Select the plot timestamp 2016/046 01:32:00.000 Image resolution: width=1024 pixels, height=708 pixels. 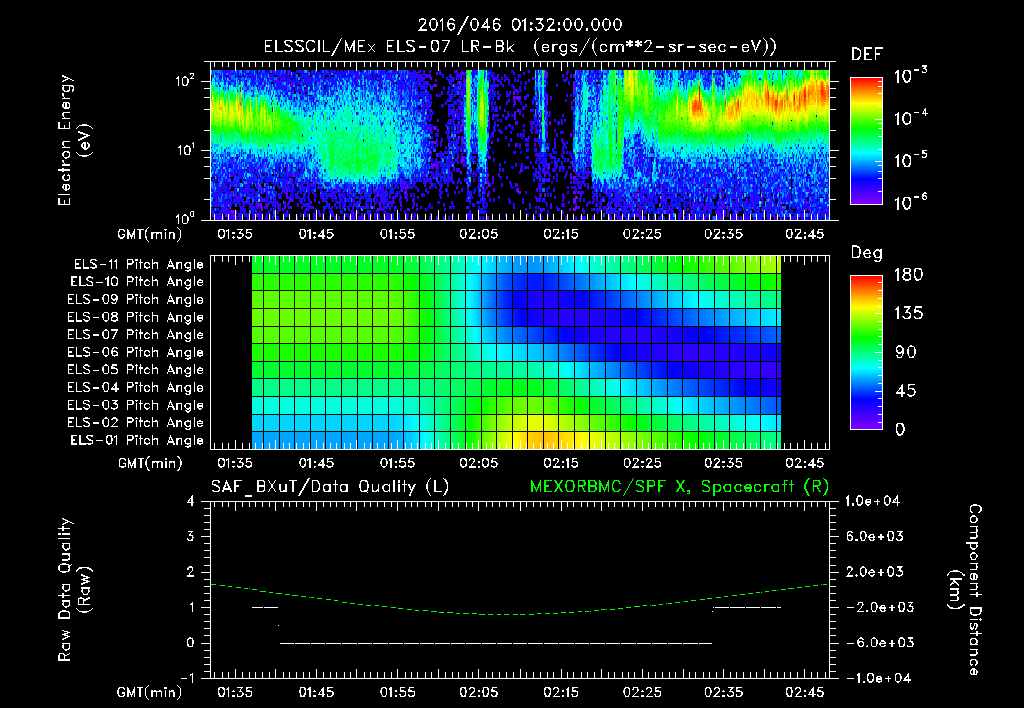pos(520,25)
